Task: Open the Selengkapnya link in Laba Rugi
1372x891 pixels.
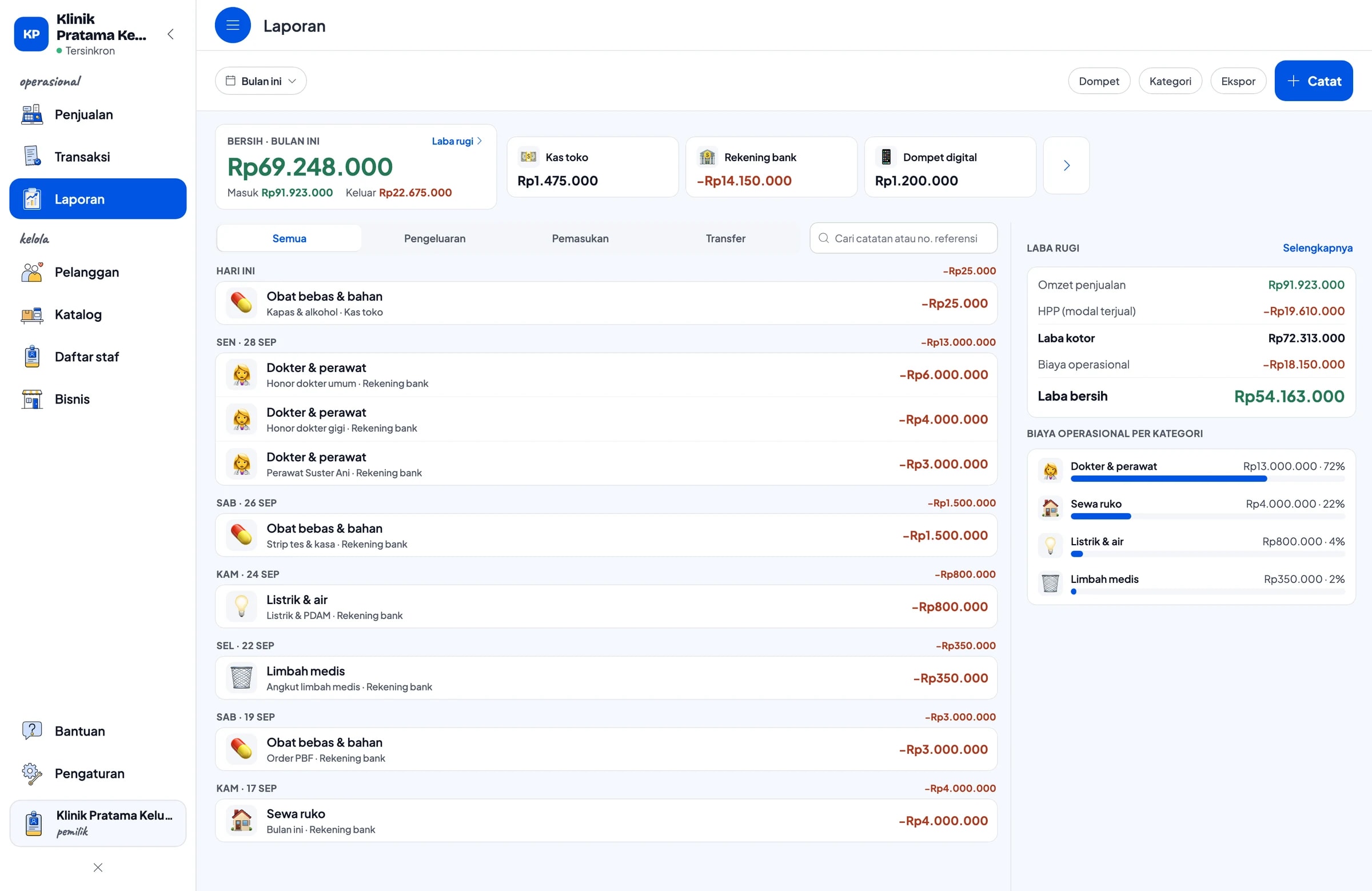Action: click(1317, 248)
